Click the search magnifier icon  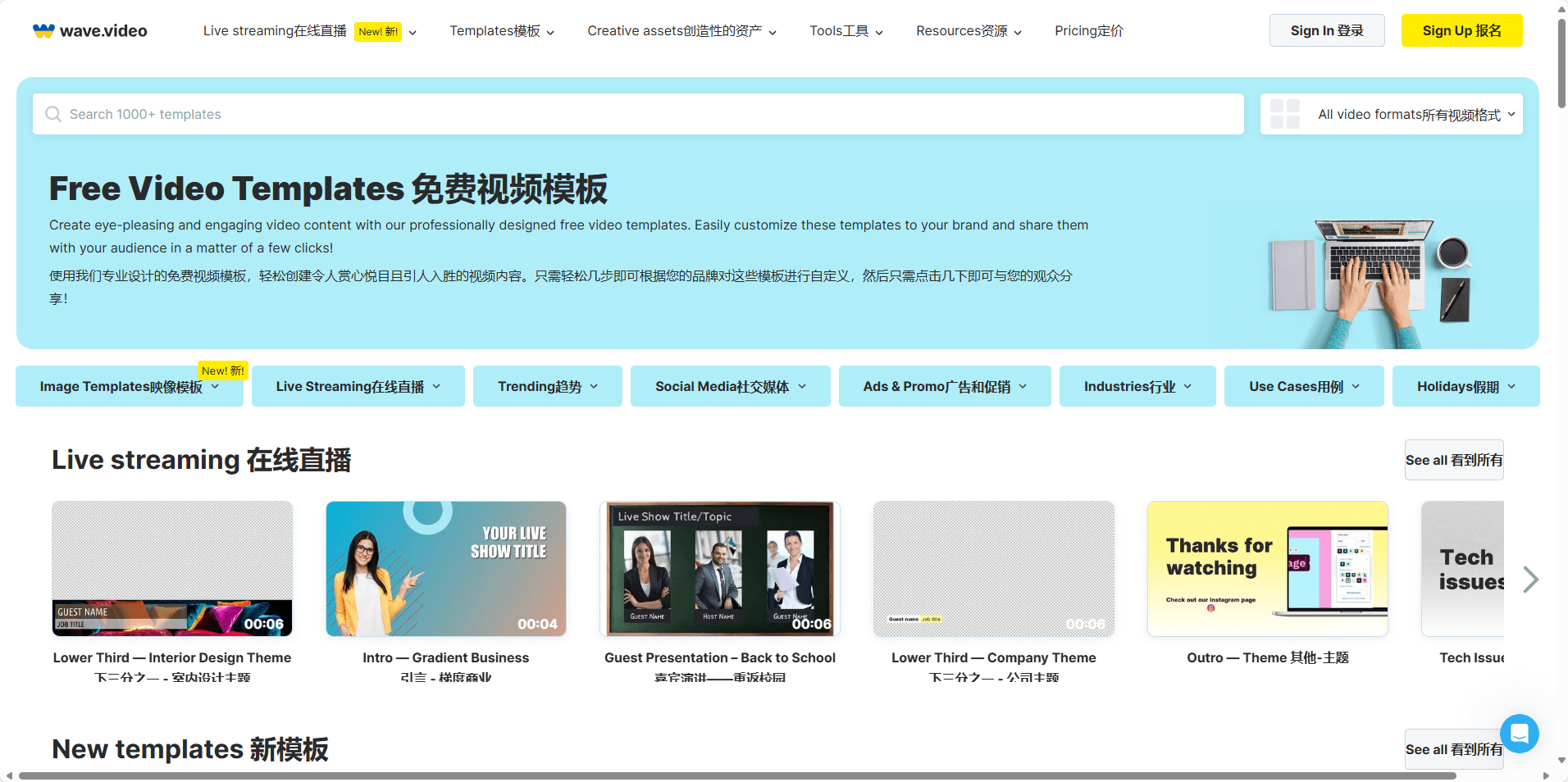pos(53,114)
